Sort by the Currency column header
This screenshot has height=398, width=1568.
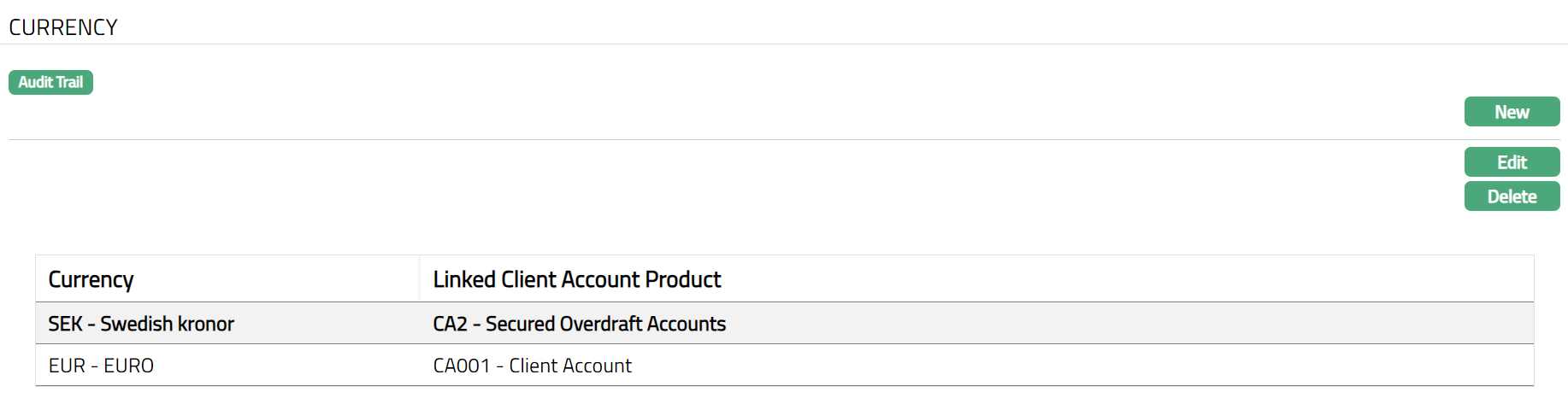[91, 279]
